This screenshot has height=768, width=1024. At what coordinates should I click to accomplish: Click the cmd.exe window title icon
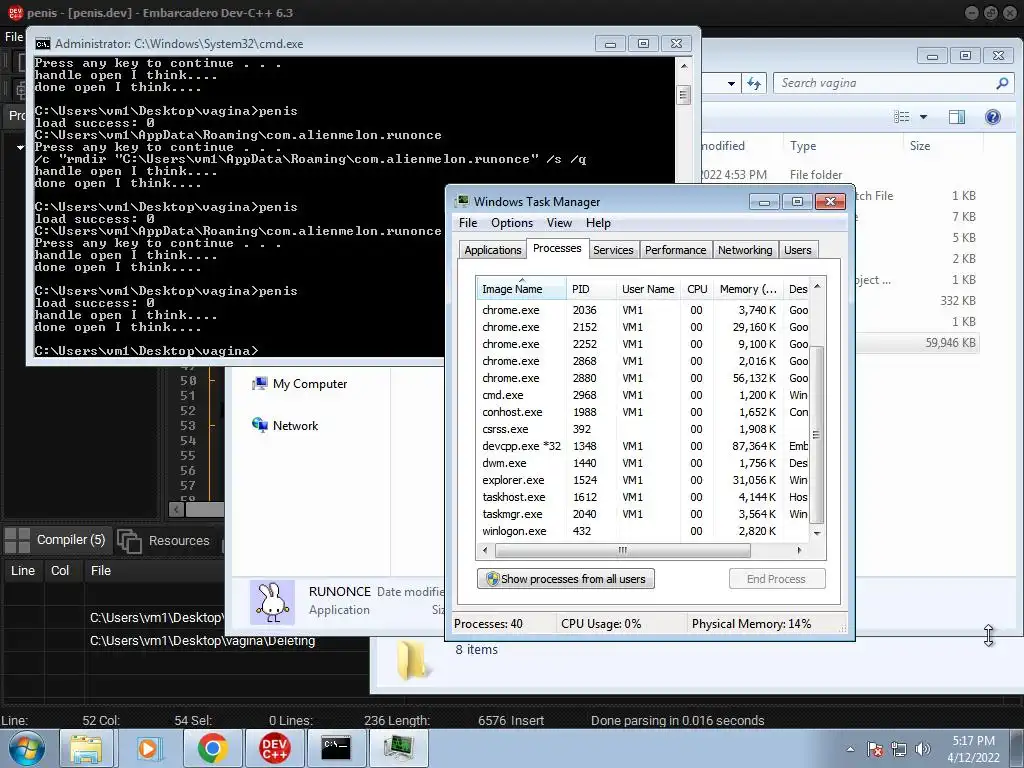coord(42,44)
